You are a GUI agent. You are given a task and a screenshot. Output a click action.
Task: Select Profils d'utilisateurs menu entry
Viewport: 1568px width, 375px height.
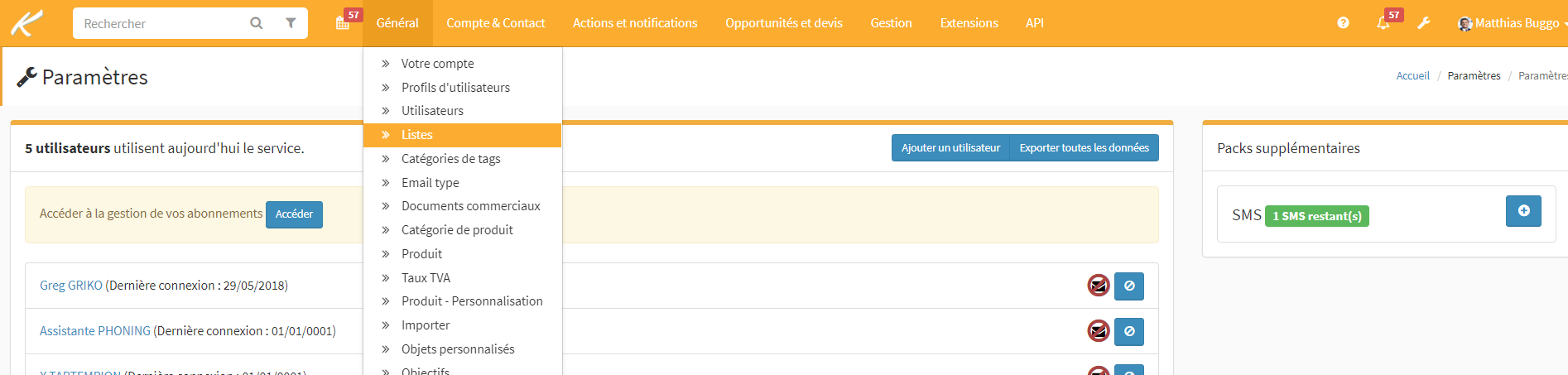tap(462, 87)
